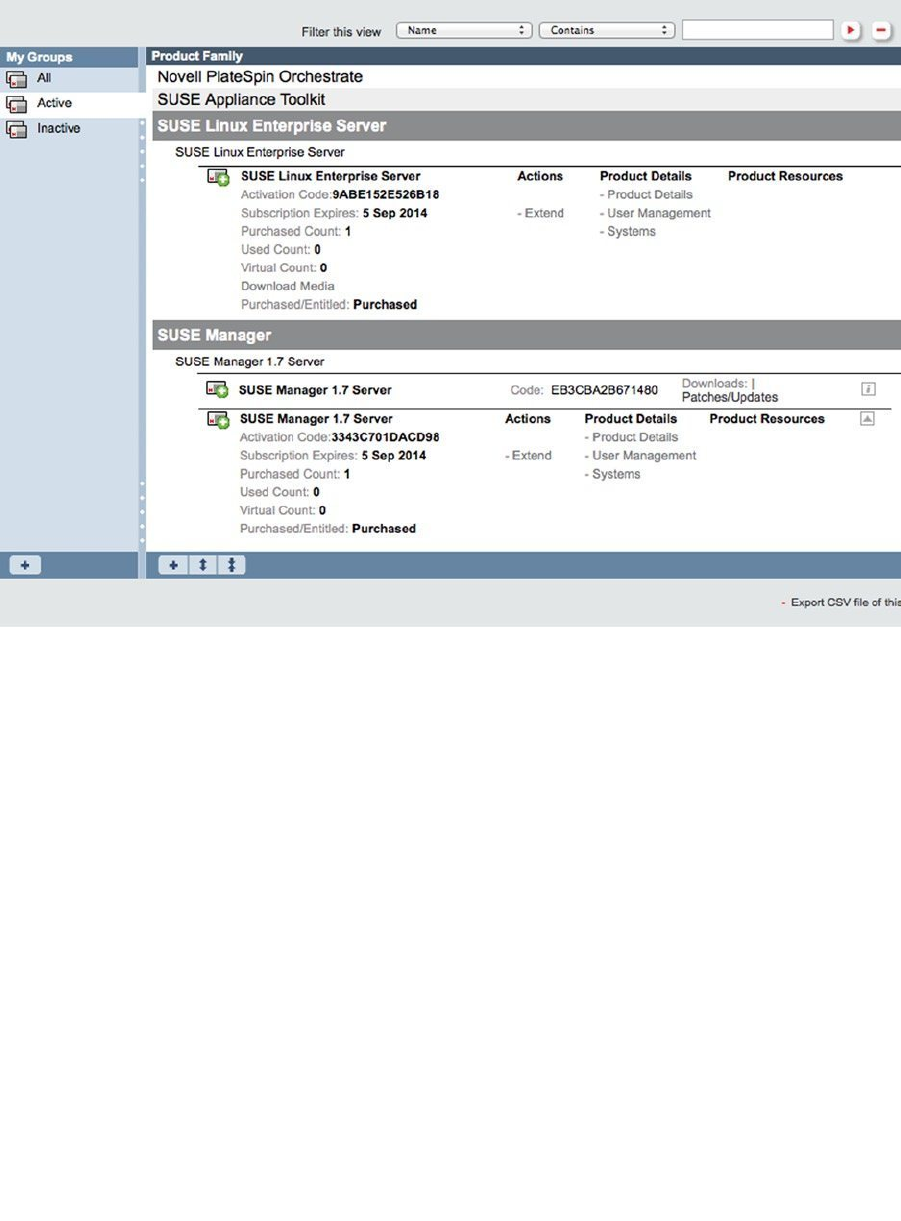
Task: Click the expanded SUSE Manager 1.7 Server (activation code 3343C701DACD98) icon
Action: click(x=217, y=420)
